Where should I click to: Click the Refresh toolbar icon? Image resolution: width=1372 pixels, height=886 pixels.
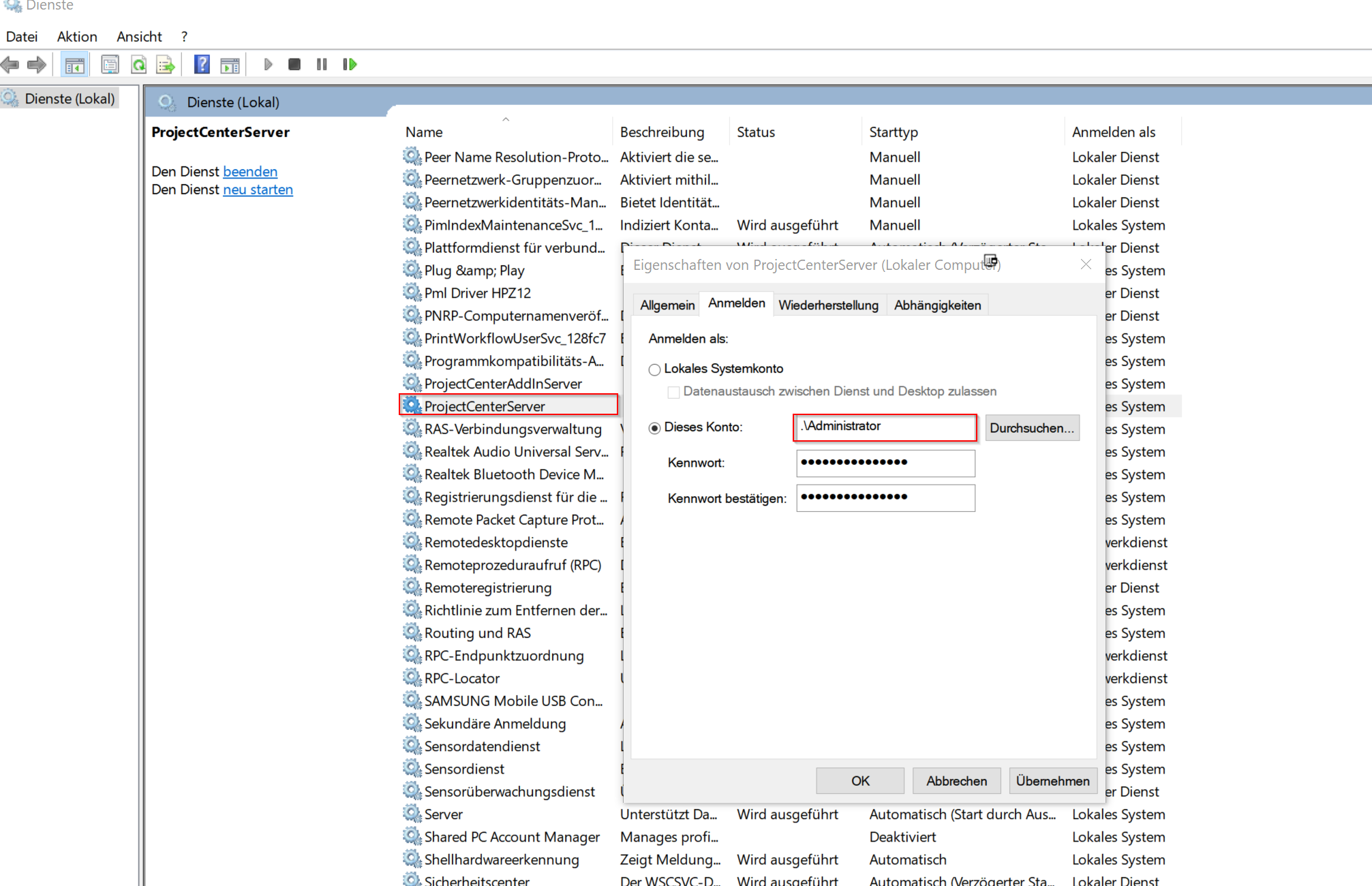(x=139, y=65)
